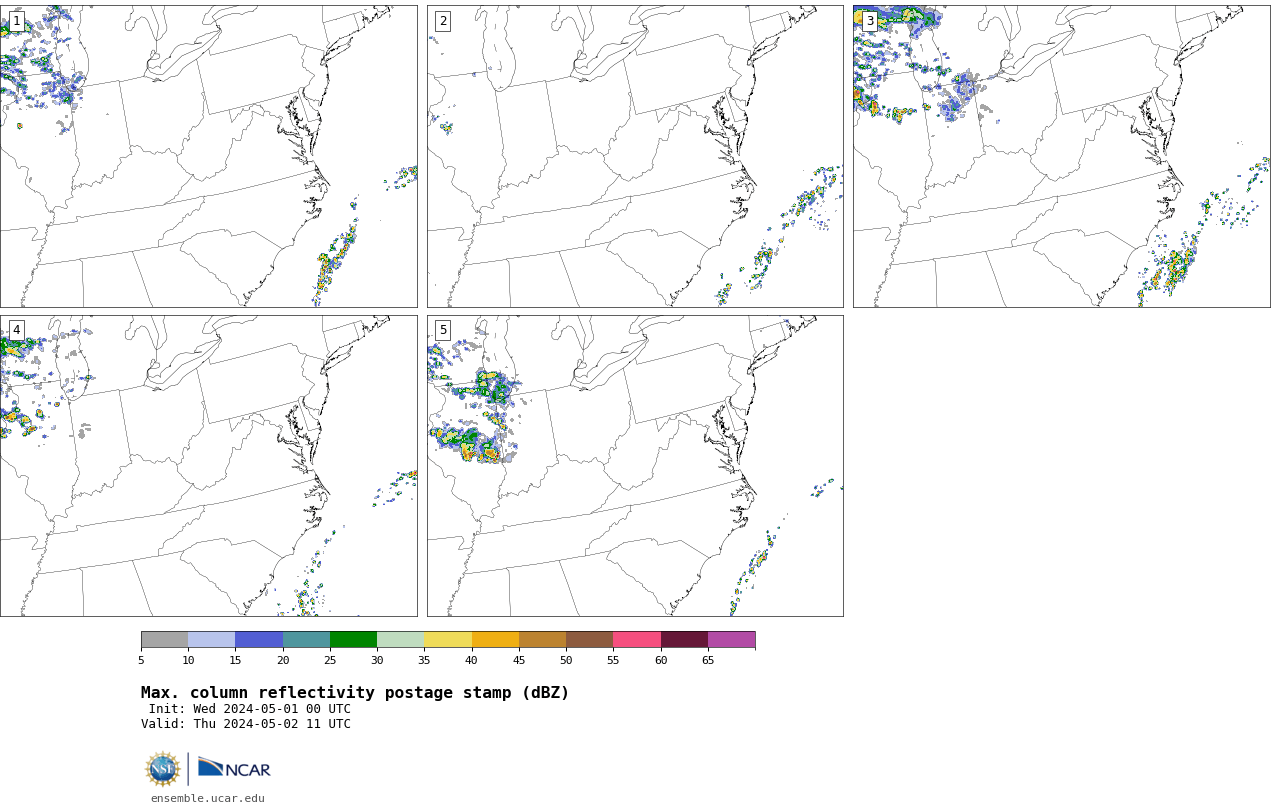The height and width of the screenshot is (809, 1280).
Task: Select the purple 65+ dBZ swatch
Action: (731, 640)
